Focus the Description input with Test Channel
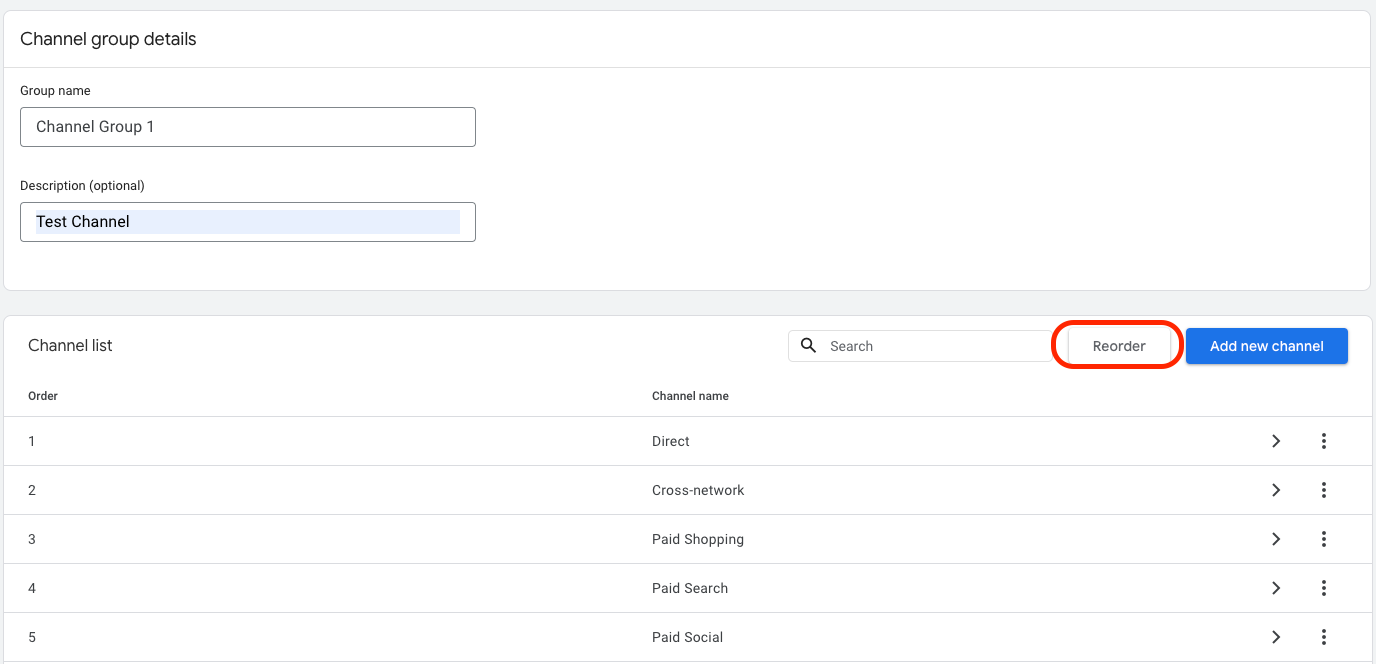The height and width of the screenshot is (664, 1376). 248,222
